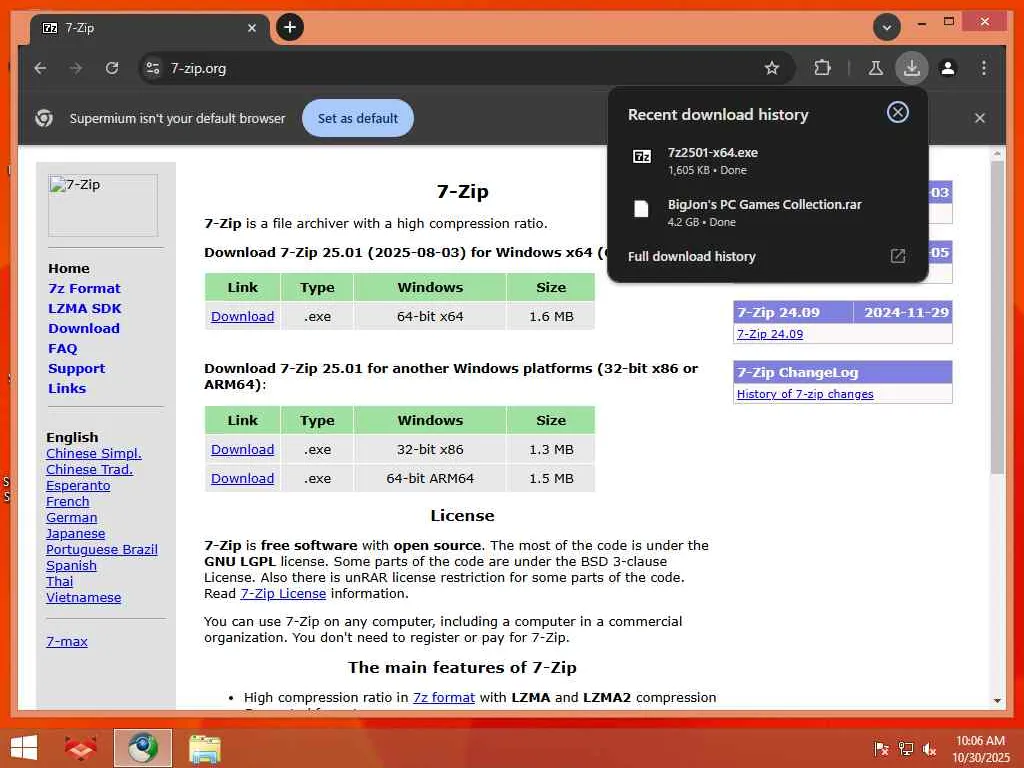Switch language to German
The height and width of the screenshot is (768, 1024).
pyautogui.click(x=71, y=518)
